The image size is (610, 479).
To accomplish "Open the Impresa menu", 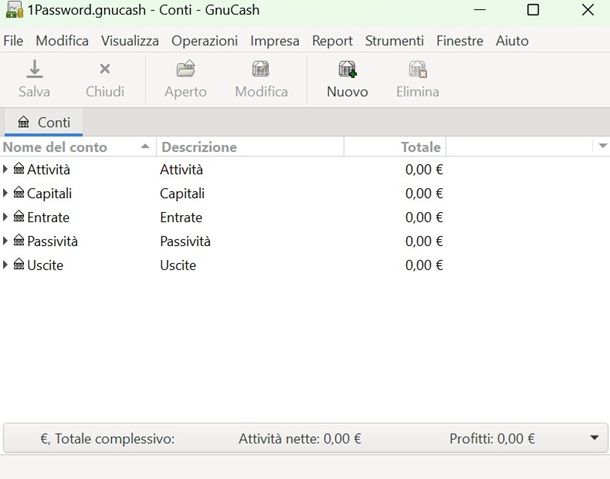I will (x=275, y=41).
